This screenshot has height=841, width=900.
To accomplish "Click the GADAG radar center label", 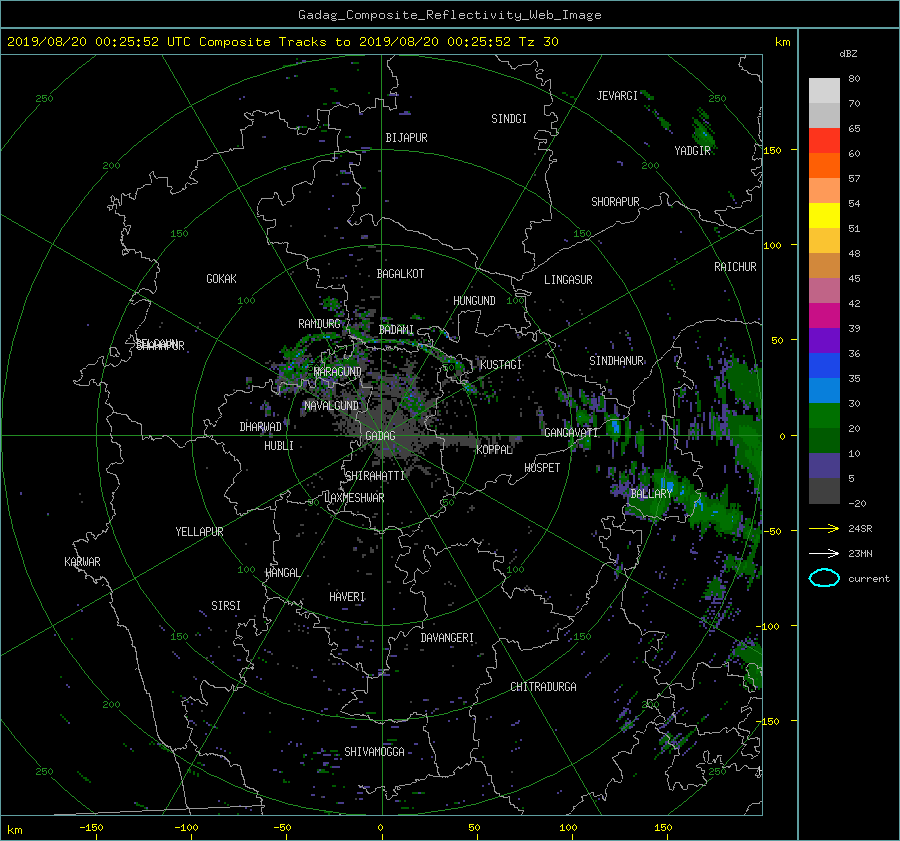I will tap(380, 436).
